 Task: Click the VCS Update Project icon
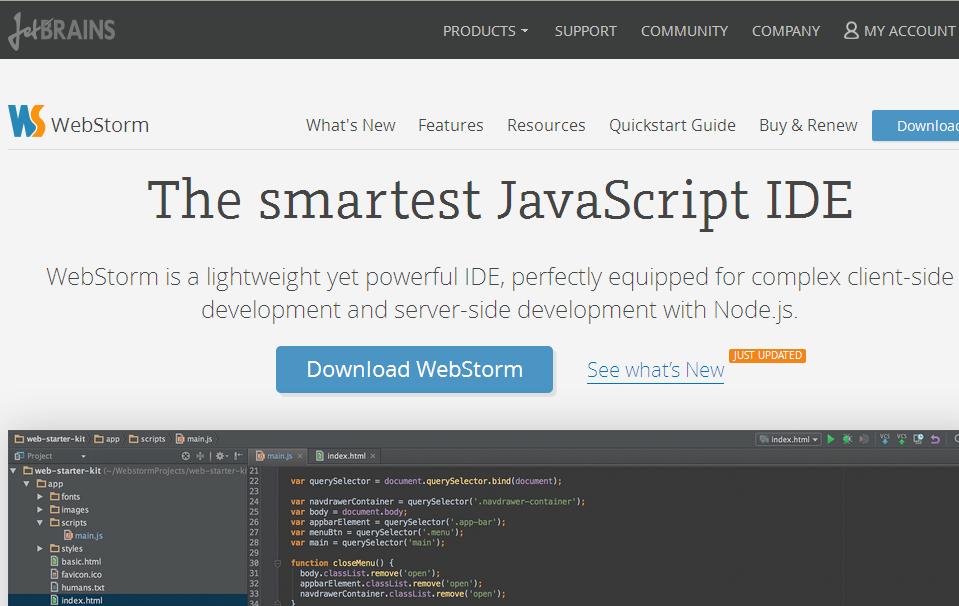click(885, 438)
